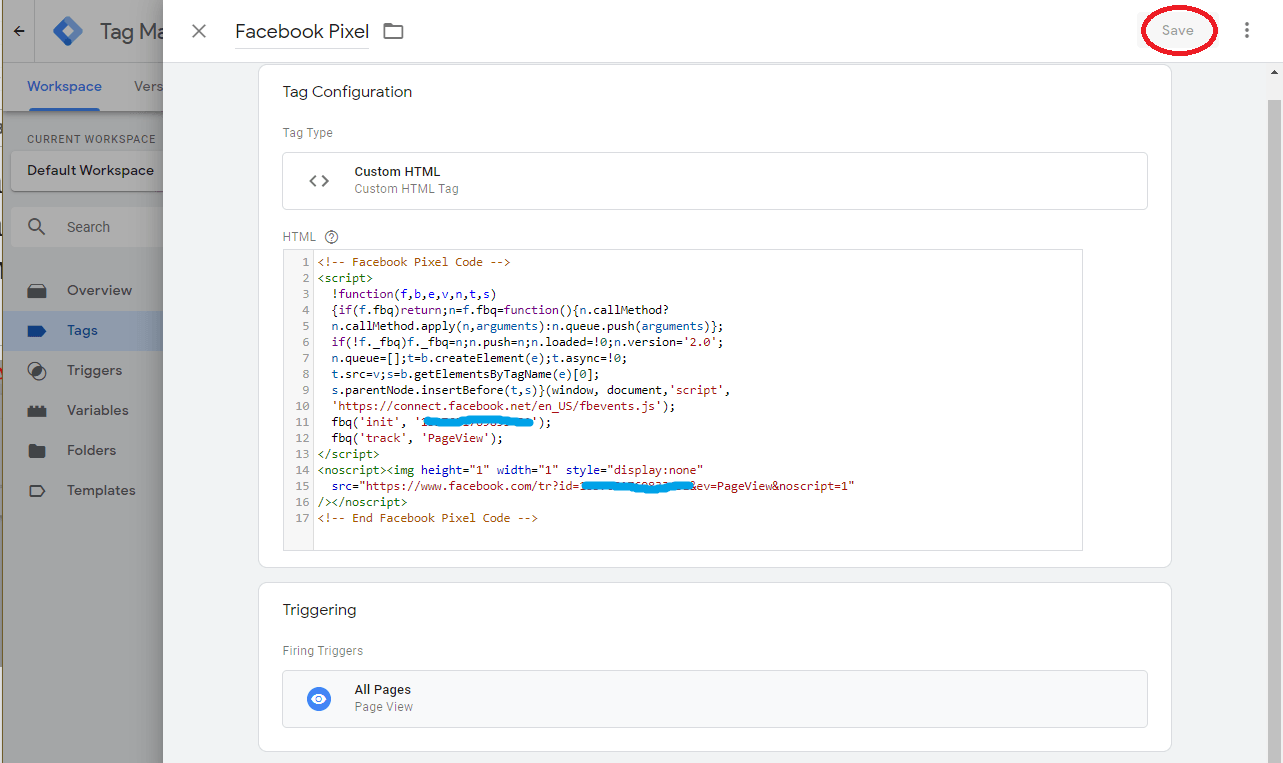
Task: Save the Facebook Pixel tag
Action: (x=1178, y=30)
